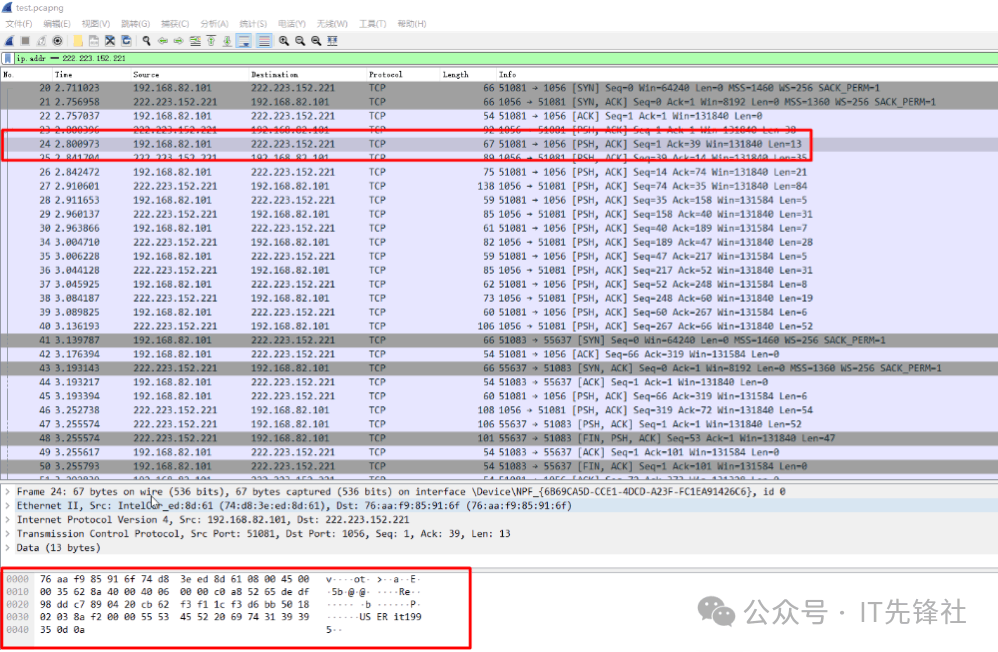Click the find packet magnifier icon
This screenshot has height=652, width=998.
tap(146, 41)
